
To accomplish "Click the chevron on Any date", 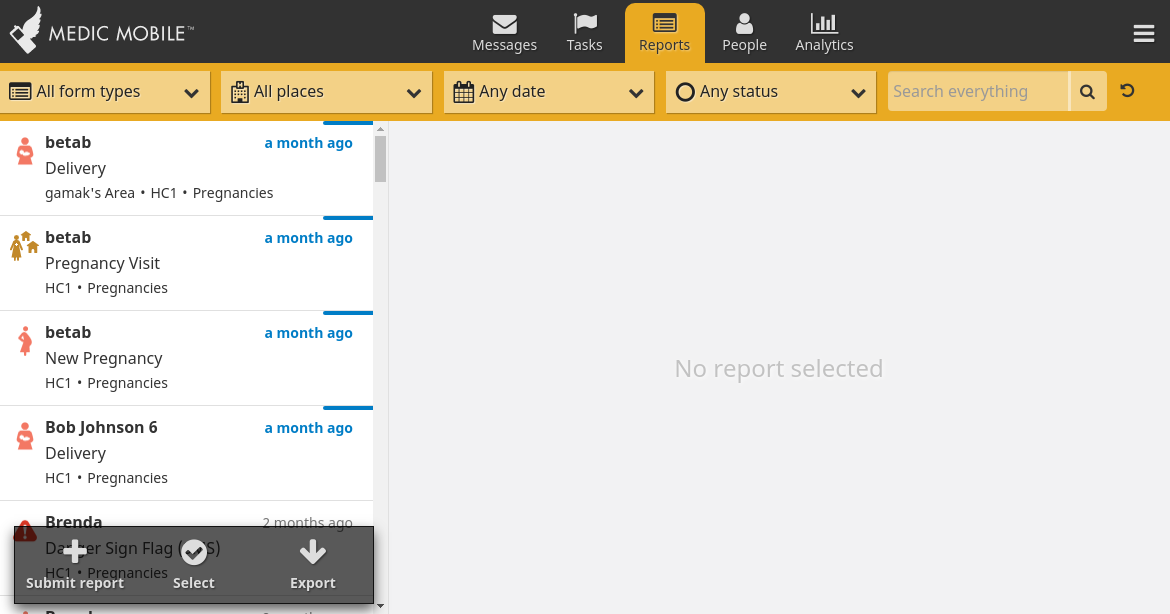I will point(636,93).
